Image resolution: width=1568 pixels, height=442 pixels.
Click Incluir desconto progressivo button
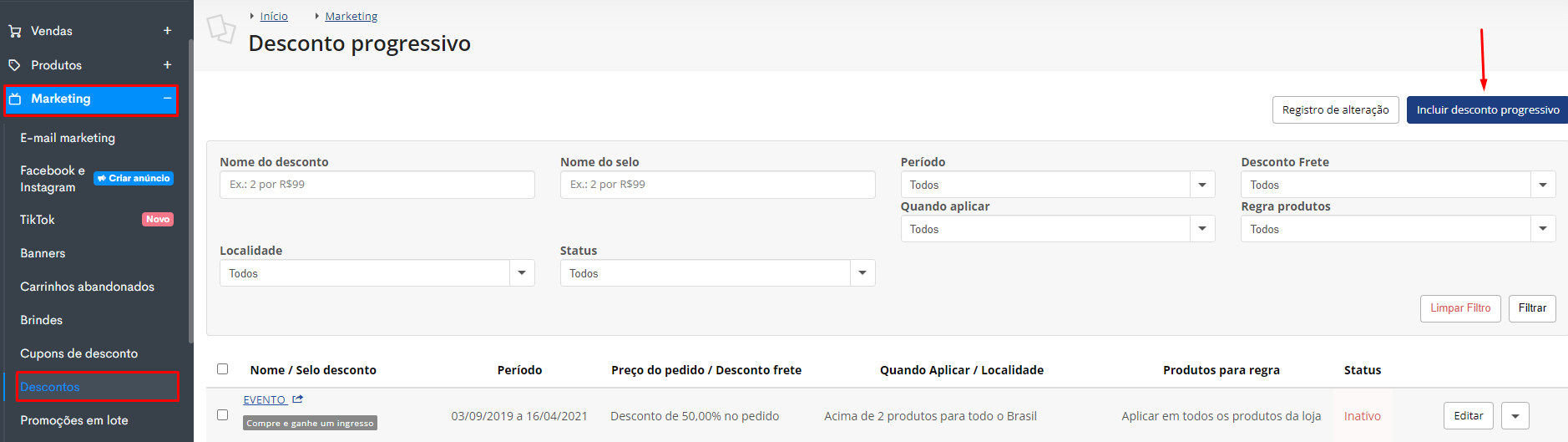coord(1487,110)
